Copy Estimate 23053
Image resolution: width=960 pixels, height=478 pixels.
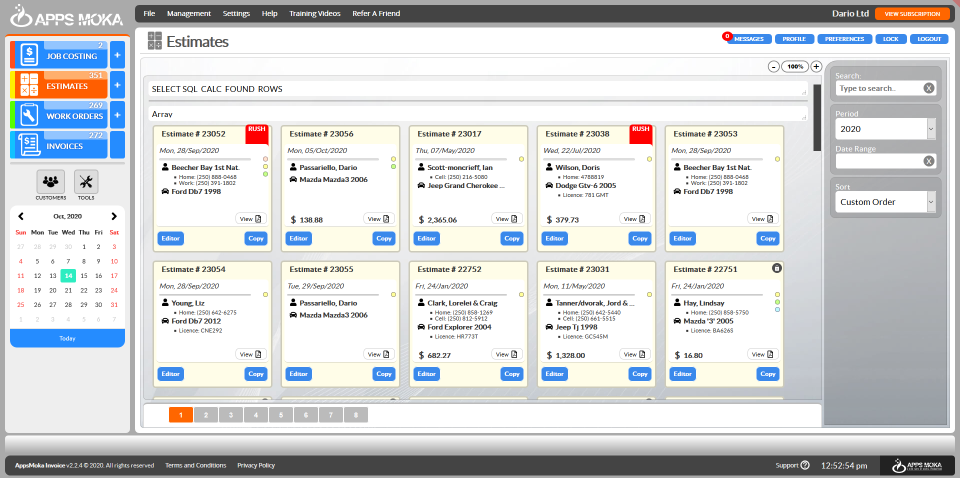point(768,239)
